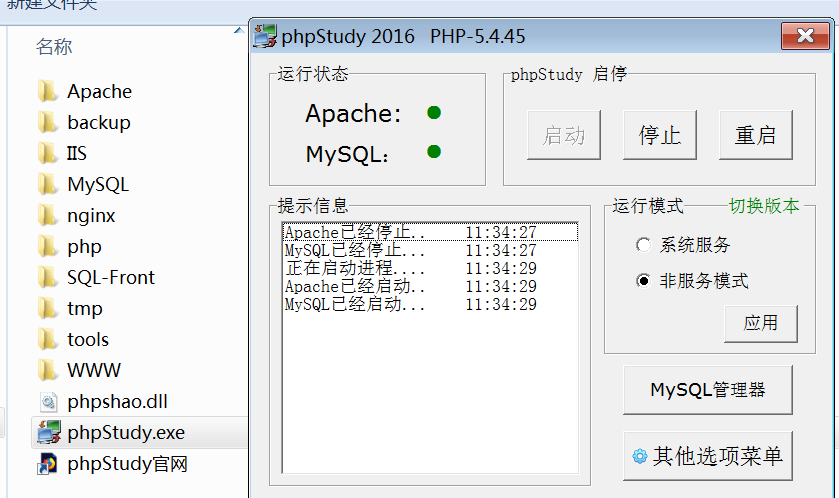Select log line 正在启动进程 11:34:29
839x498 pixels.
pos(430,268)
